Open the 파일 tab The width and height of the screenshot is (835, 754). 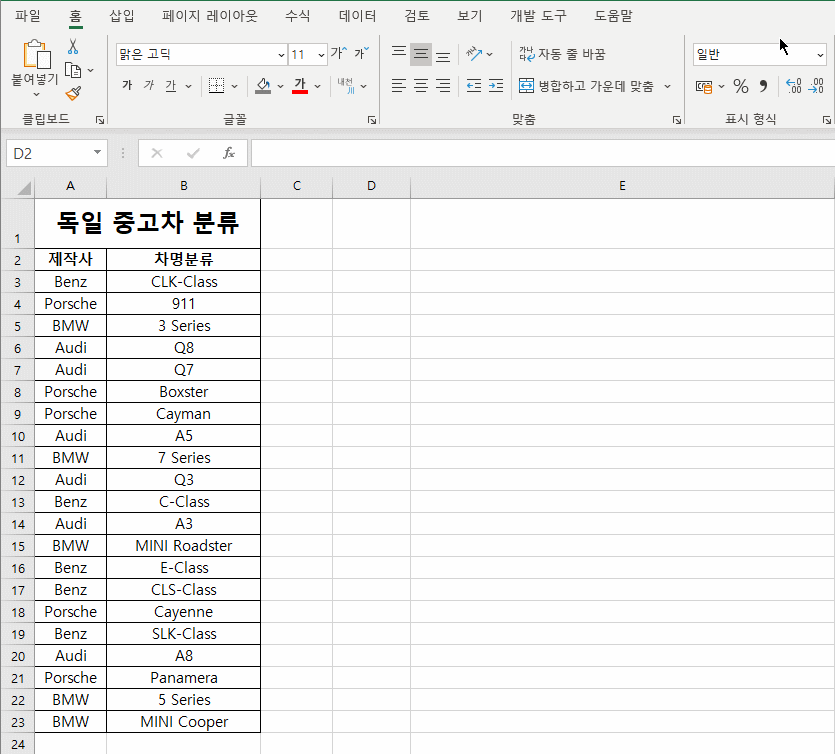pos(28,16)
